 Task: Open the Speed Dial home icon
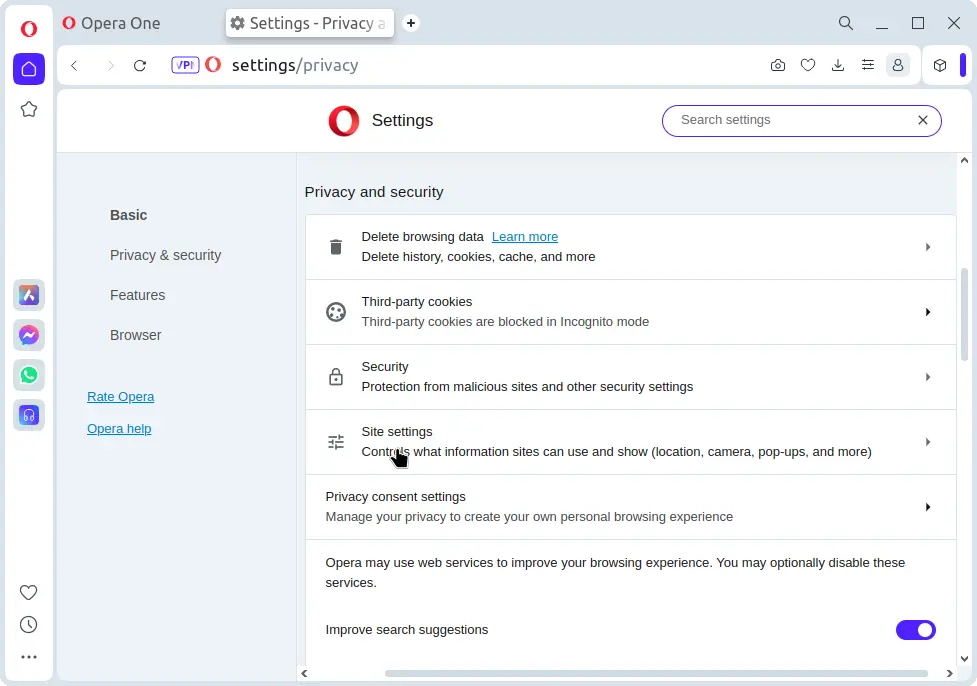pos(29,69)
